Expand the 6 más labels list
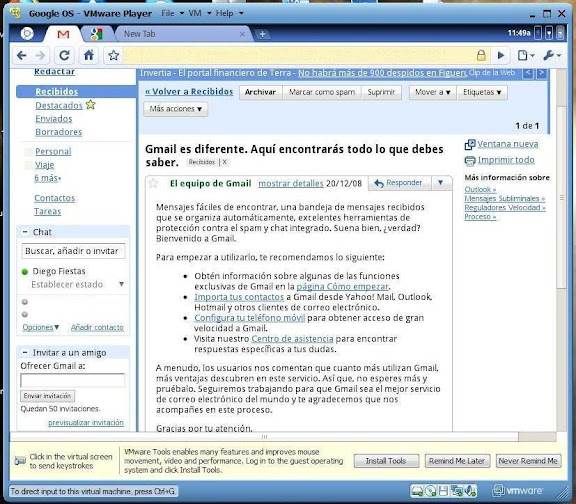The image size is (576, 504). click(x=48, y=178)
